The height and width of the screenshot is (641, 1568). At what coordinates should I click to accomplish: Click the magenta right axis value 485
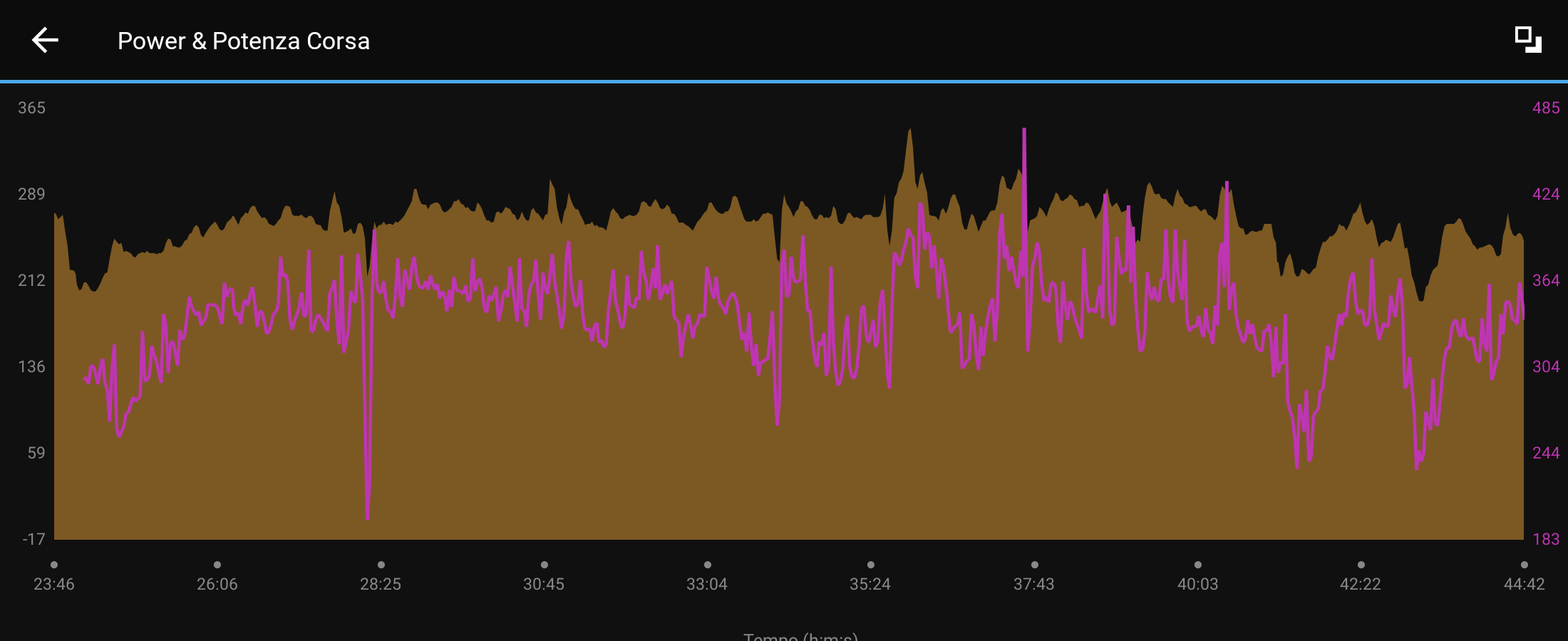tap(1546, 108)
